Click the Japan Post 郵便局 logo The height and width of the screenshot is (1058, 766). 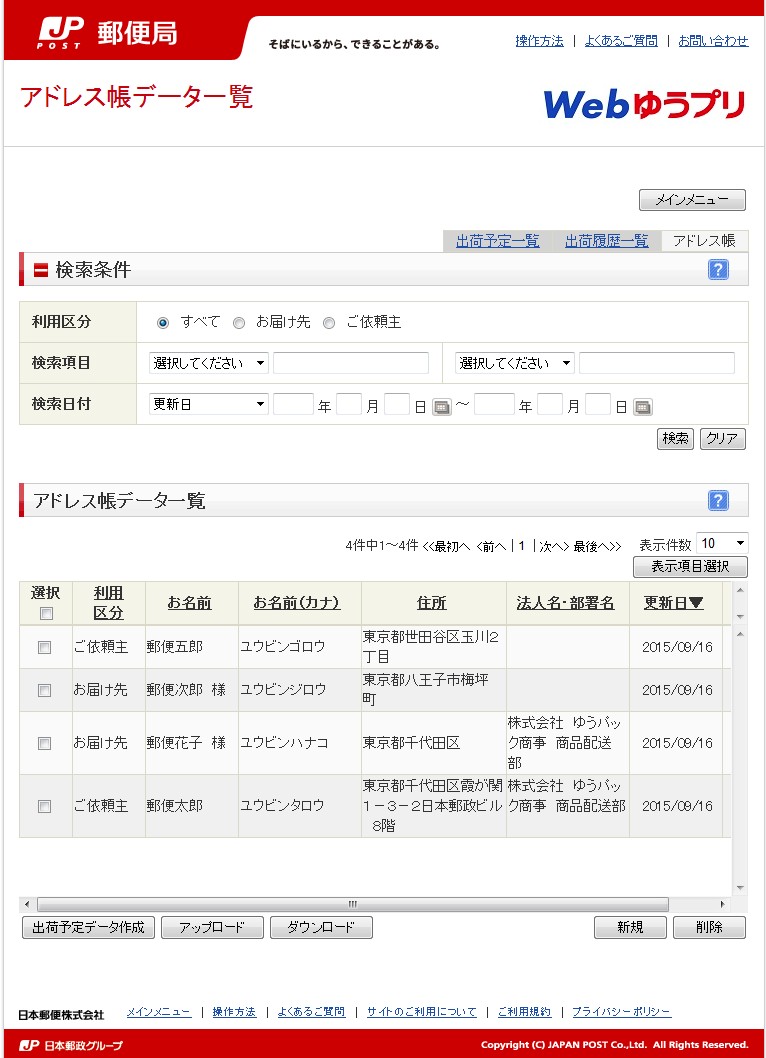(108, 33)
